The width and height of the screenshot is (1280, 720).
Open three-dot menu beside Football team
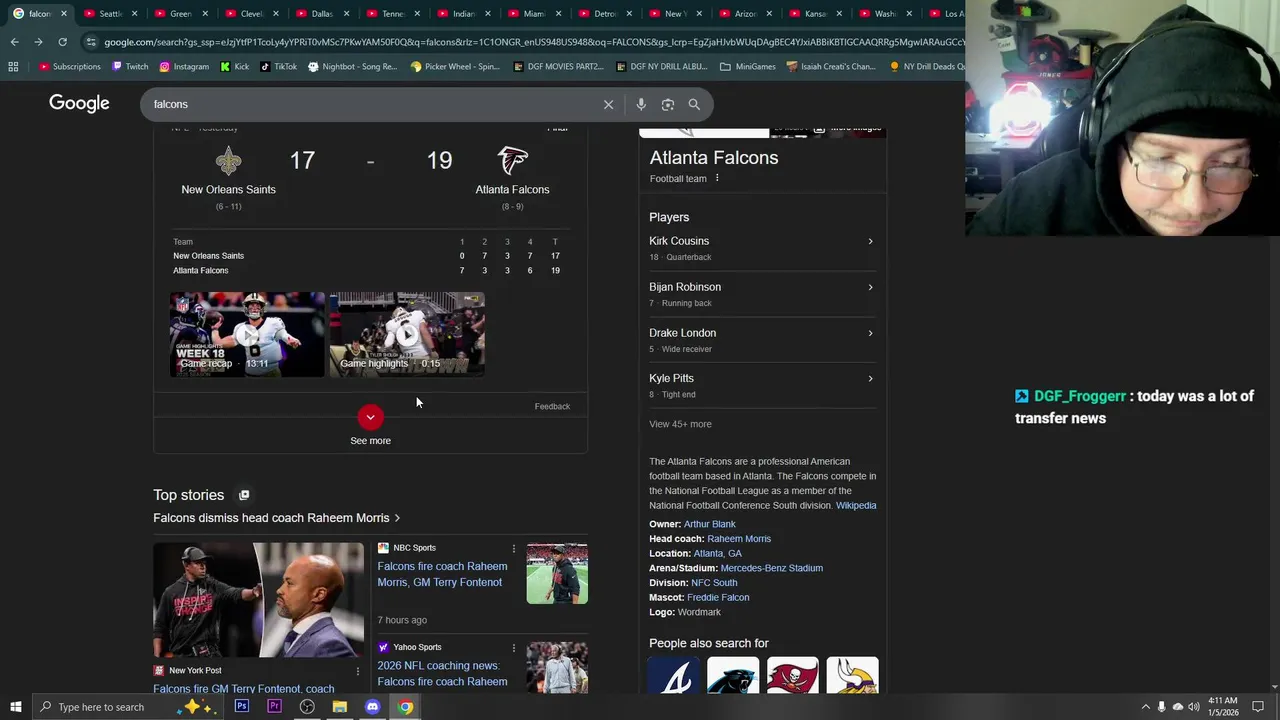717,178
